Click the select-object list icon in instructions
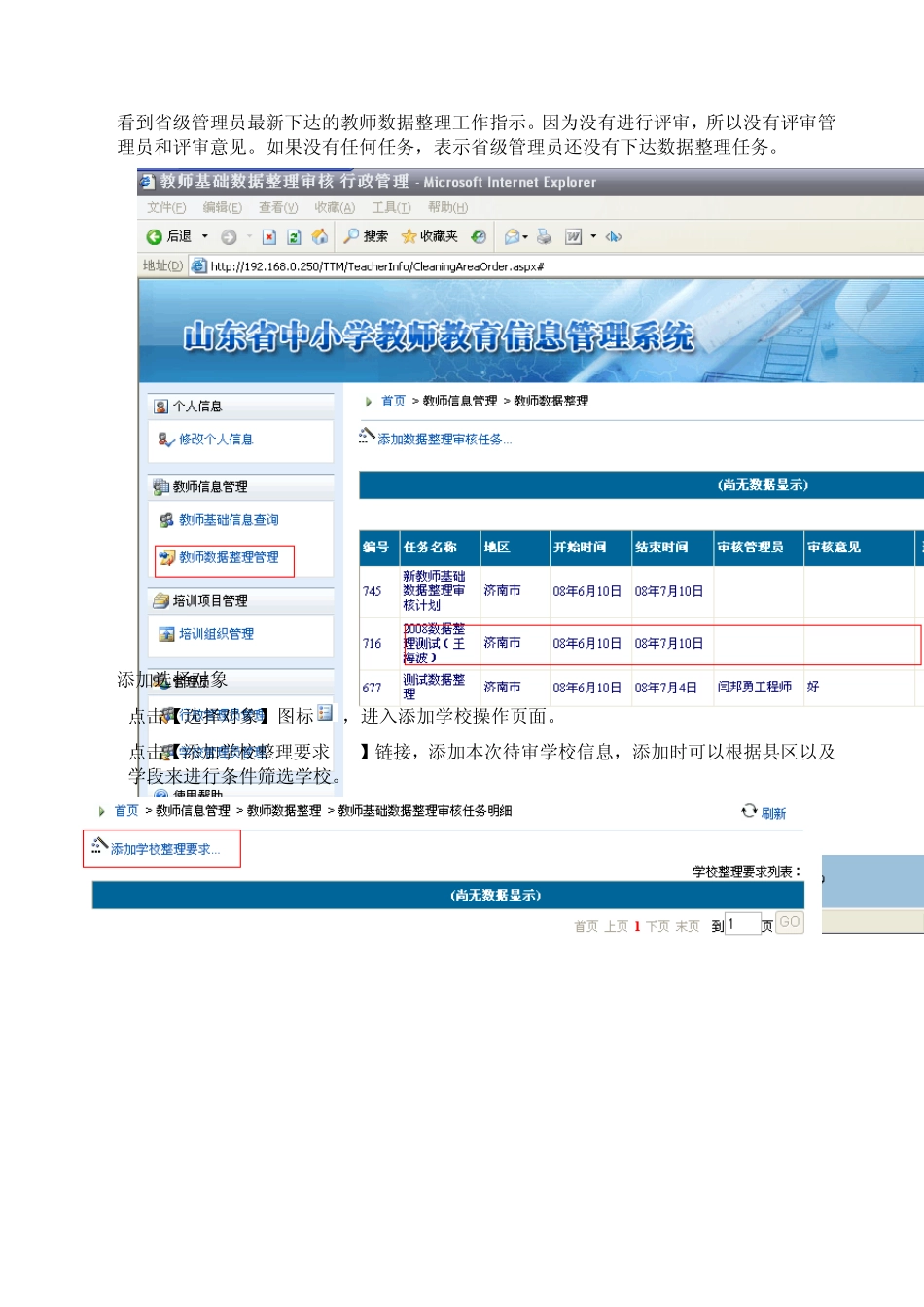924x1307 pixels. coord(325,714)
